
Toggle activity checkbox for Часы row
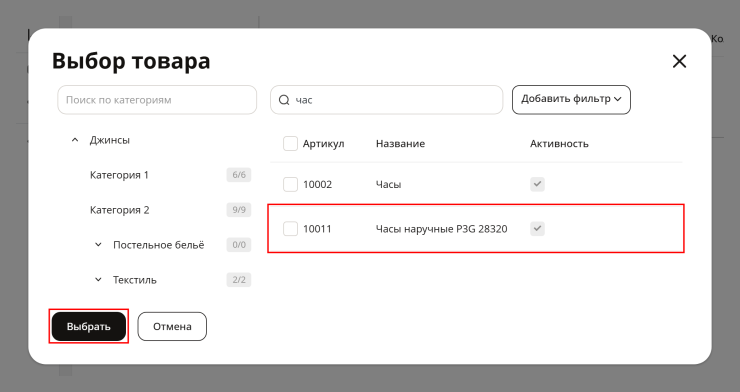click(x=537, y=184)
